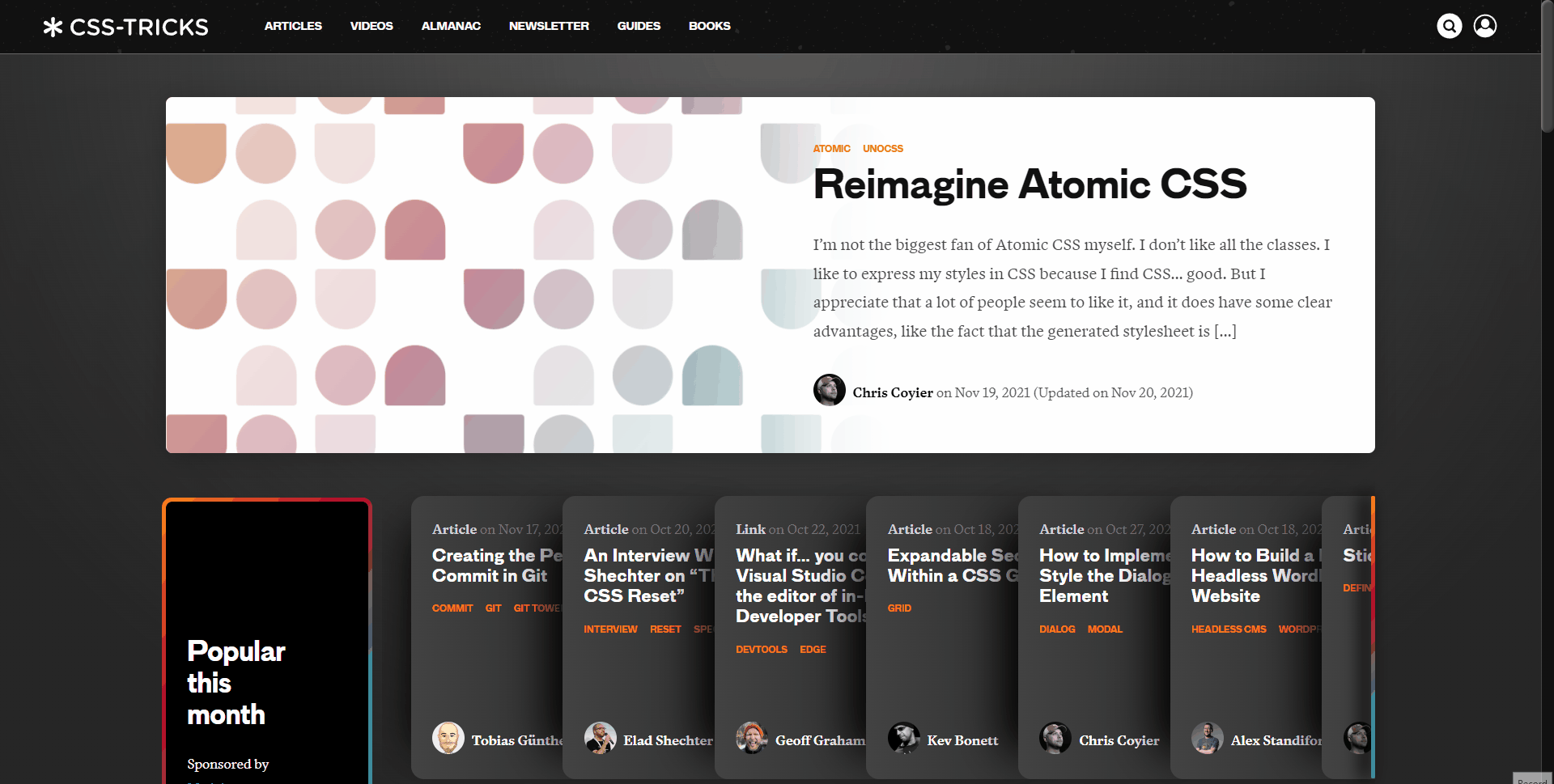This screenshot has width=1554, height=784.
Task: Click Kev Bonett's author avatar
Action: [x=903, y=738]
